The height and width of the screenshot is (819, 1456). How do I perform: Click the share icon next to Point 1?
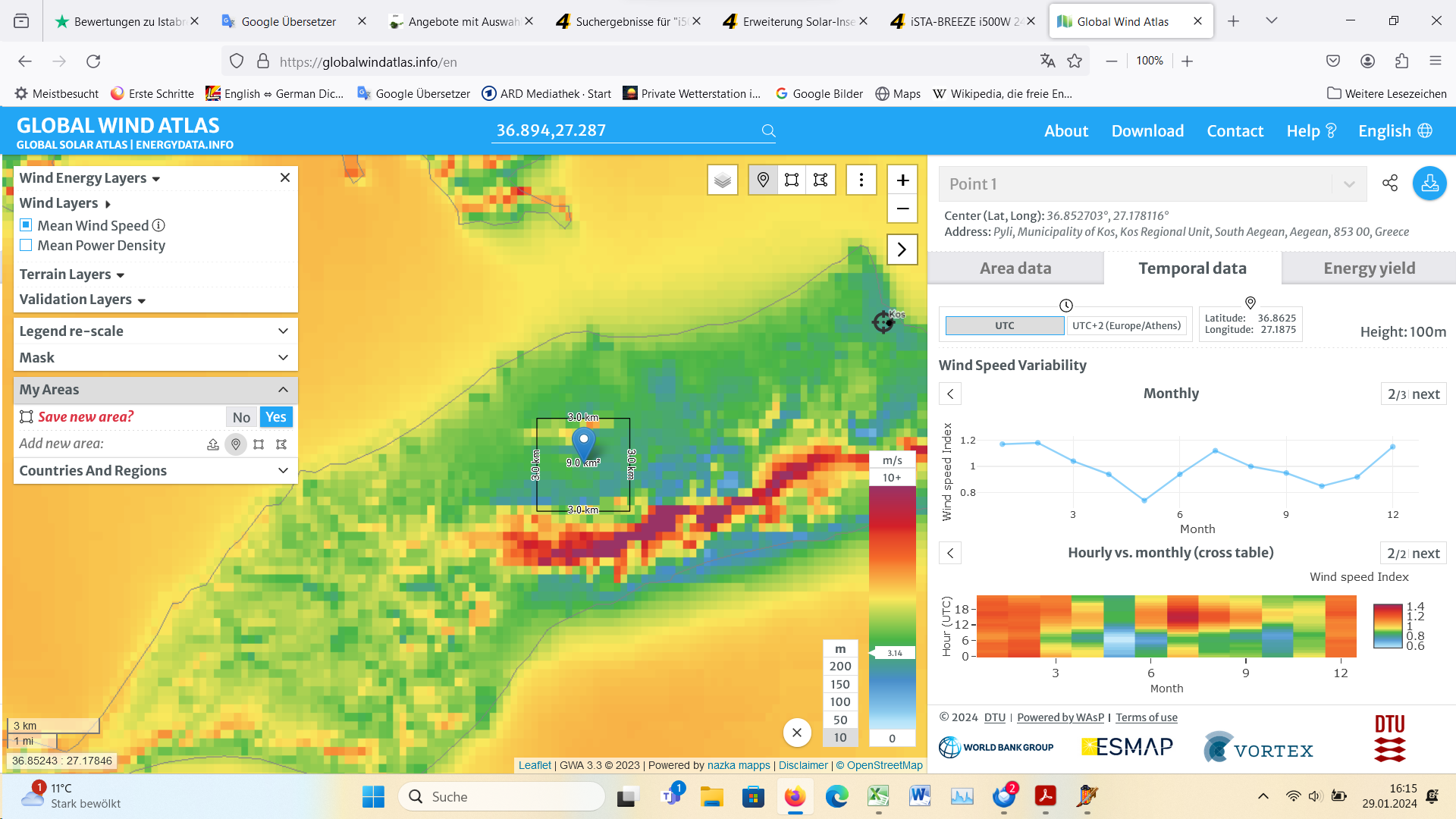1389,183
